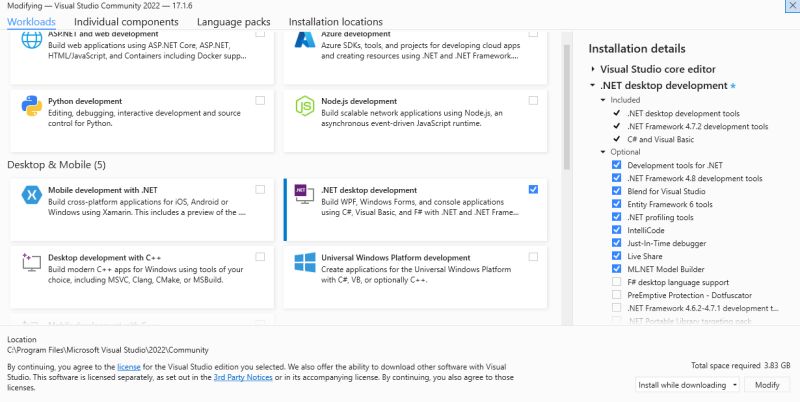Open the Install while downloading dropdown
The height and width of the screenshot is (402, 800).
[x=688, y=385]
